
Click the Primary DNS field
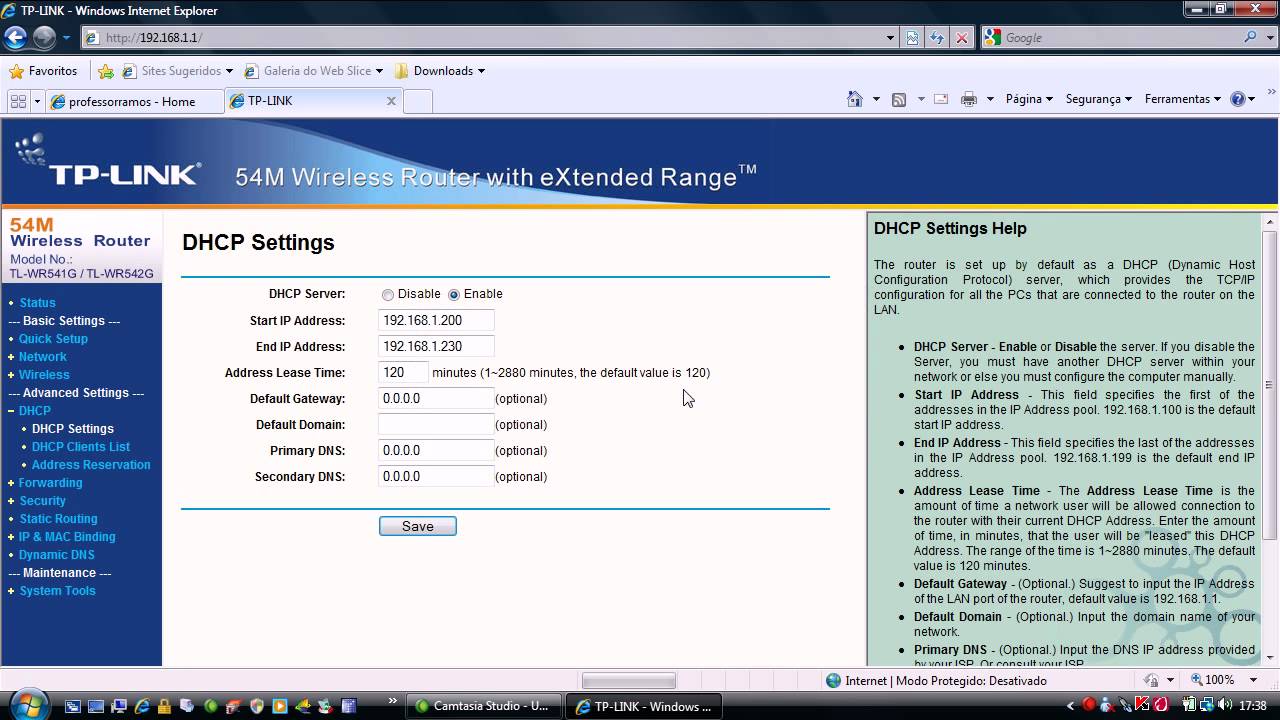[x=436, y=451]
